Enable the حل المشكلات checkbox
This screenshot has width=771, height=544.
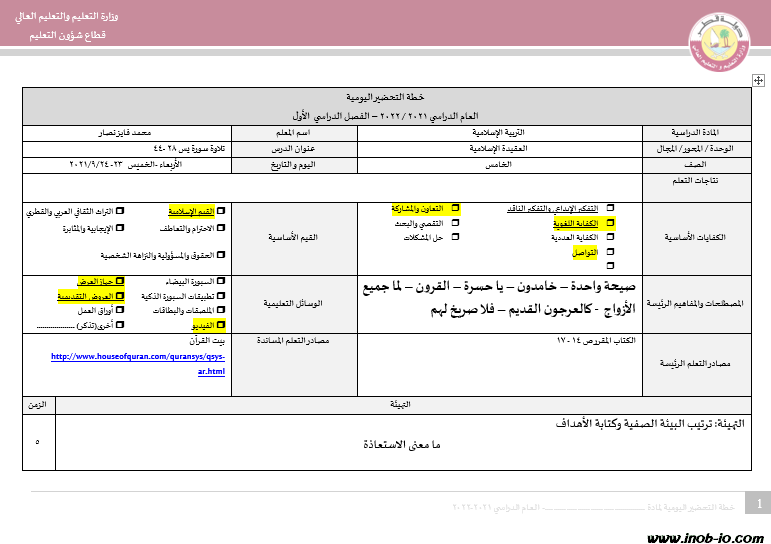(456, 238)
